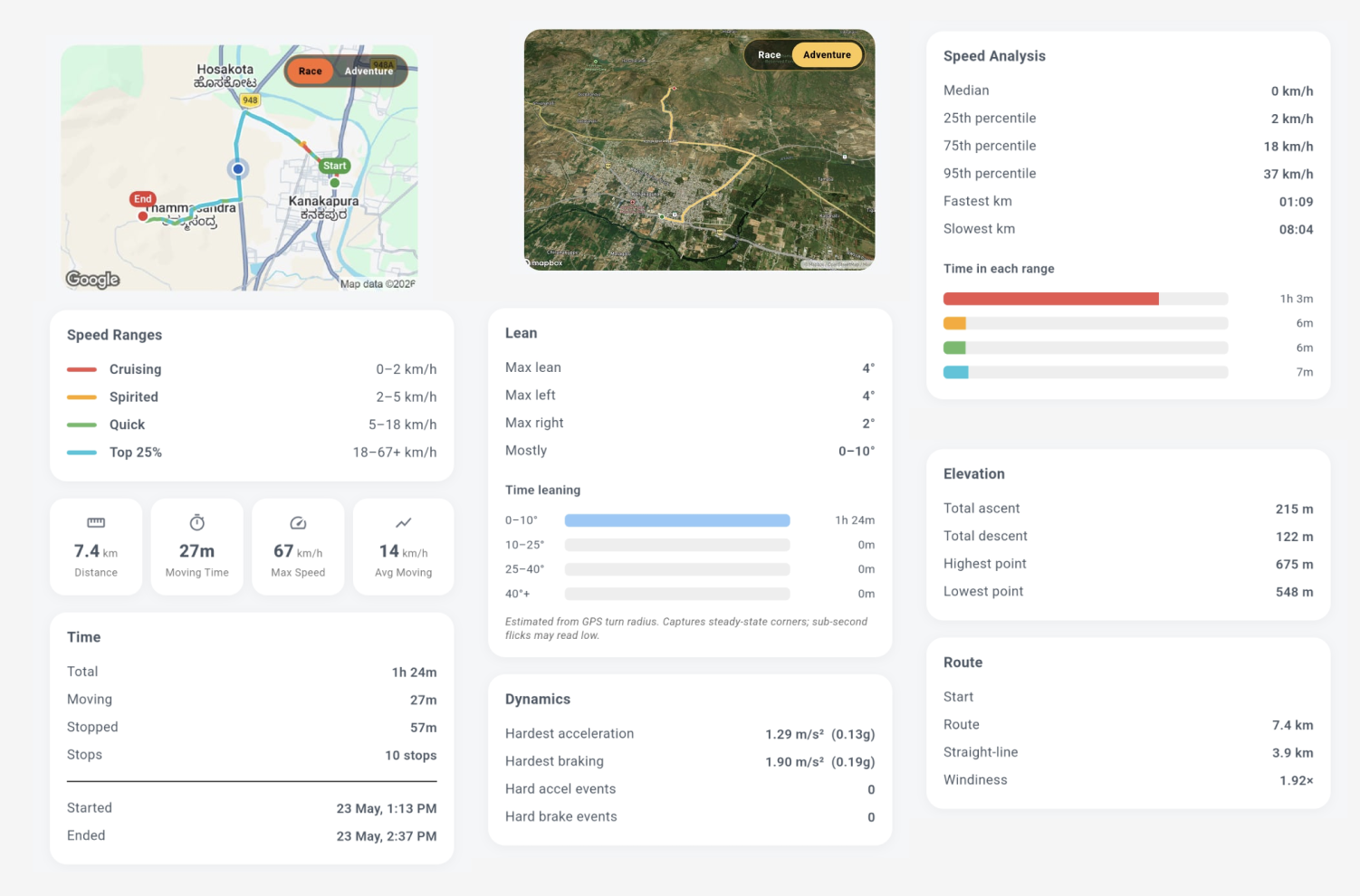Open the Google logo link on map
Viewport: 1360px width, 896px height.
click(92, 280)
